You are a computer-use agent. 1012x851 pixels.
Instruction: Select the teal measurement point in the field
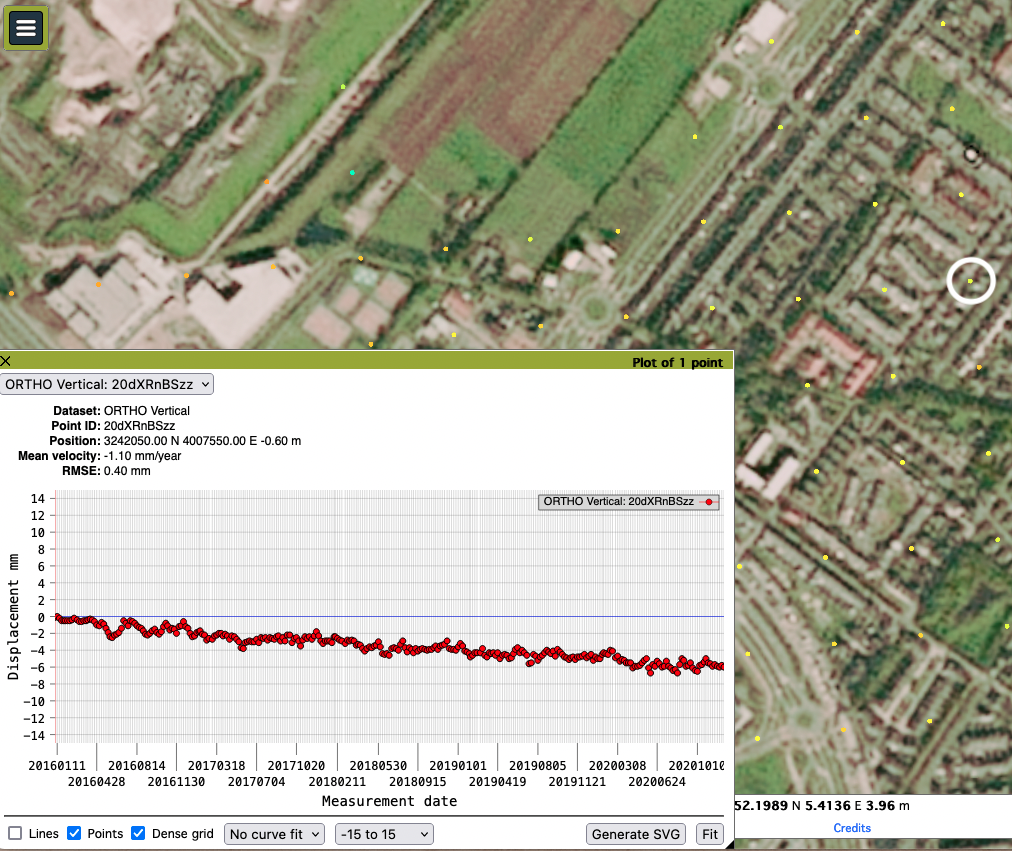tap(352, 174)
